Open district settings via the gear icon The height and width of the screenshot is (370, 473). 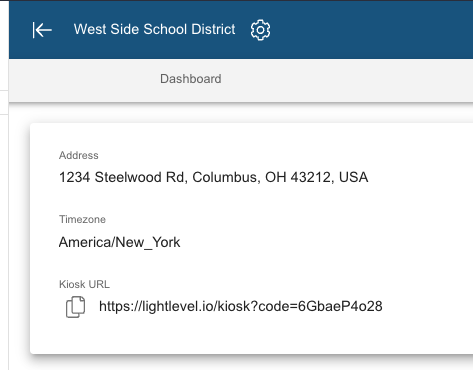[260, 30]
